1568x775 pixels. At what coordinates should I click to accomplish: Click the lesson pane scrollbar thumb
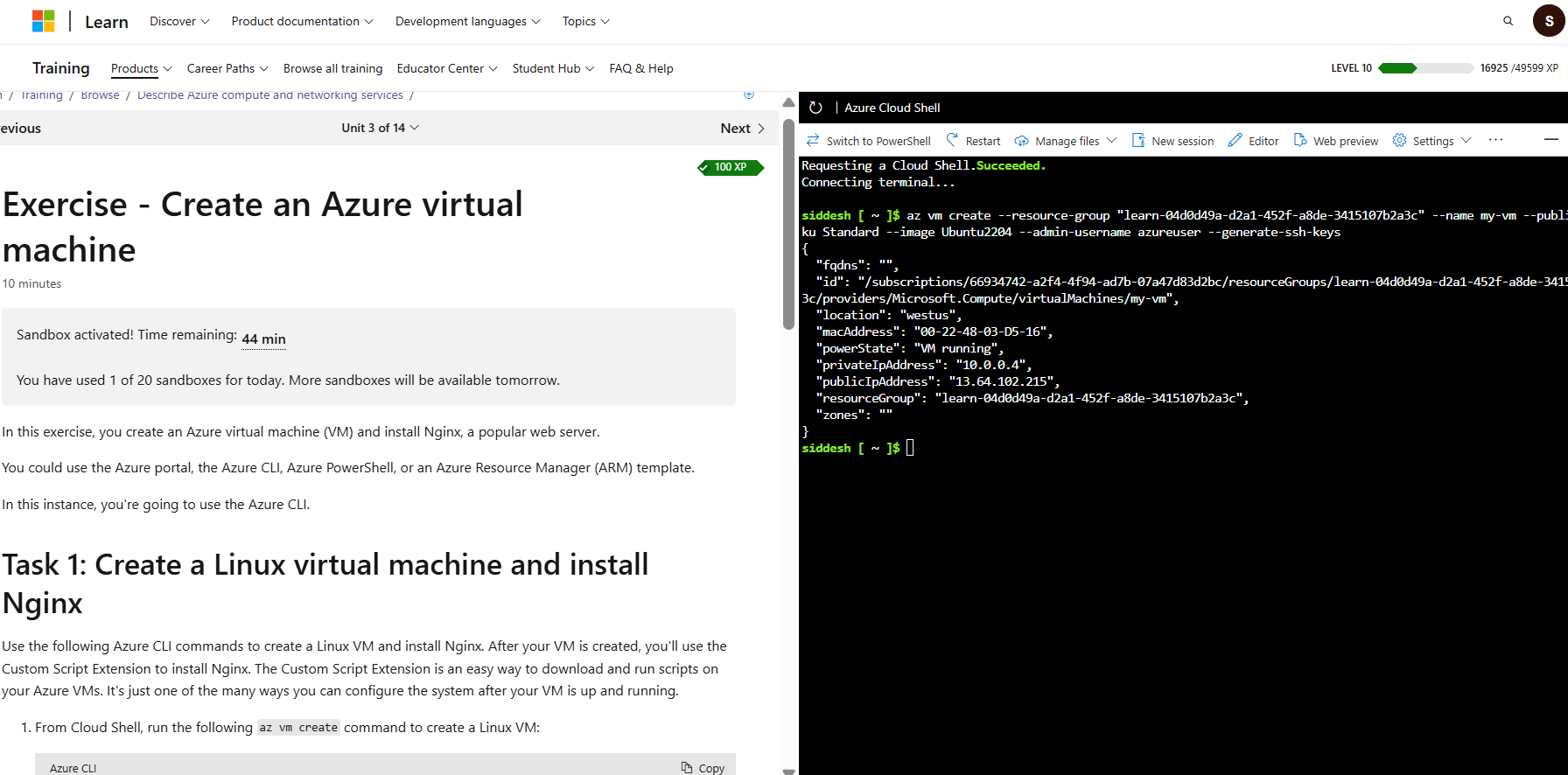[788, 225]
